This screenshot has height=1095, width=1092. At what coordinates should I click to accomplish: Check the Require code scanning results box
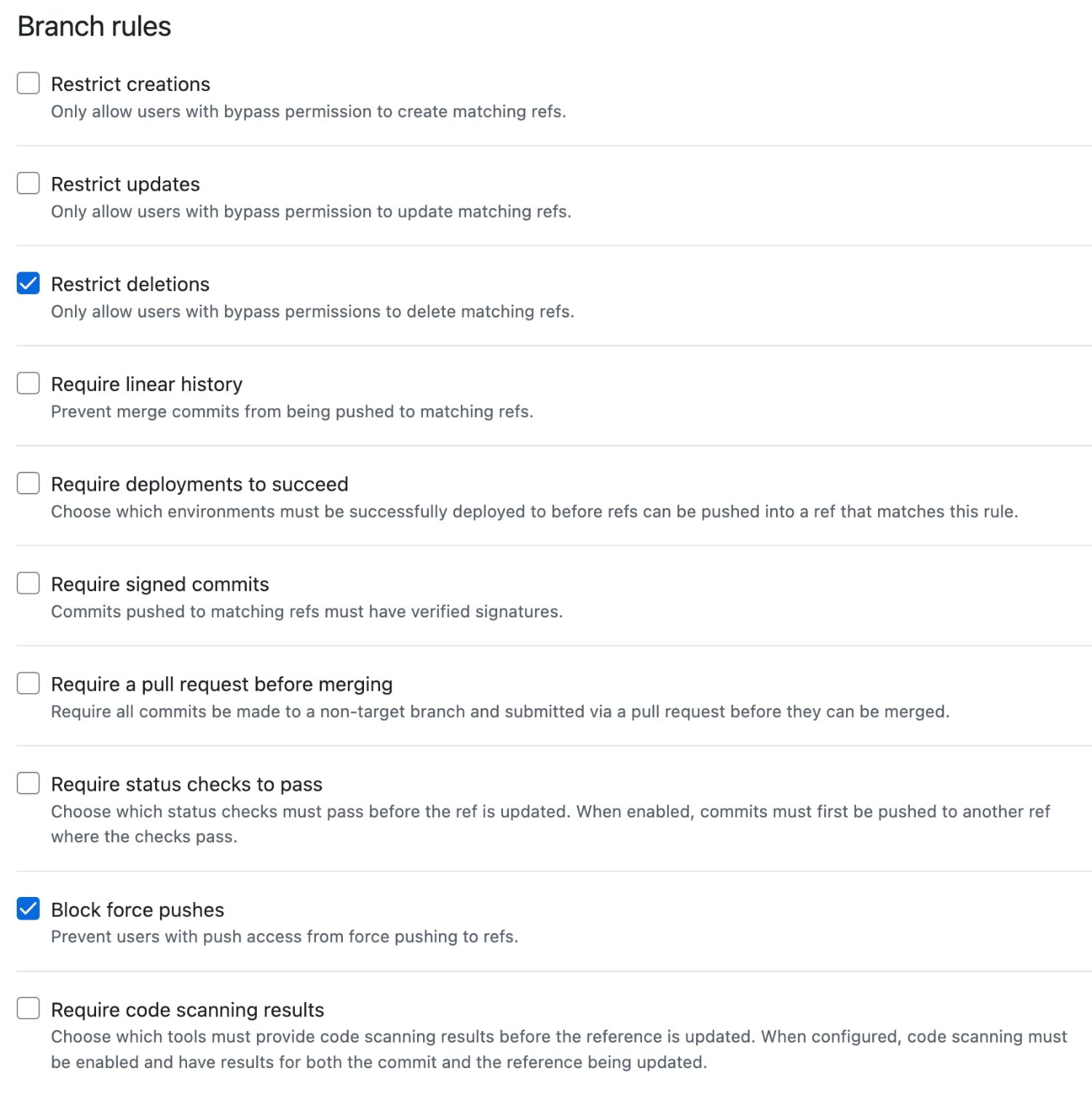tap(28, 1008)
